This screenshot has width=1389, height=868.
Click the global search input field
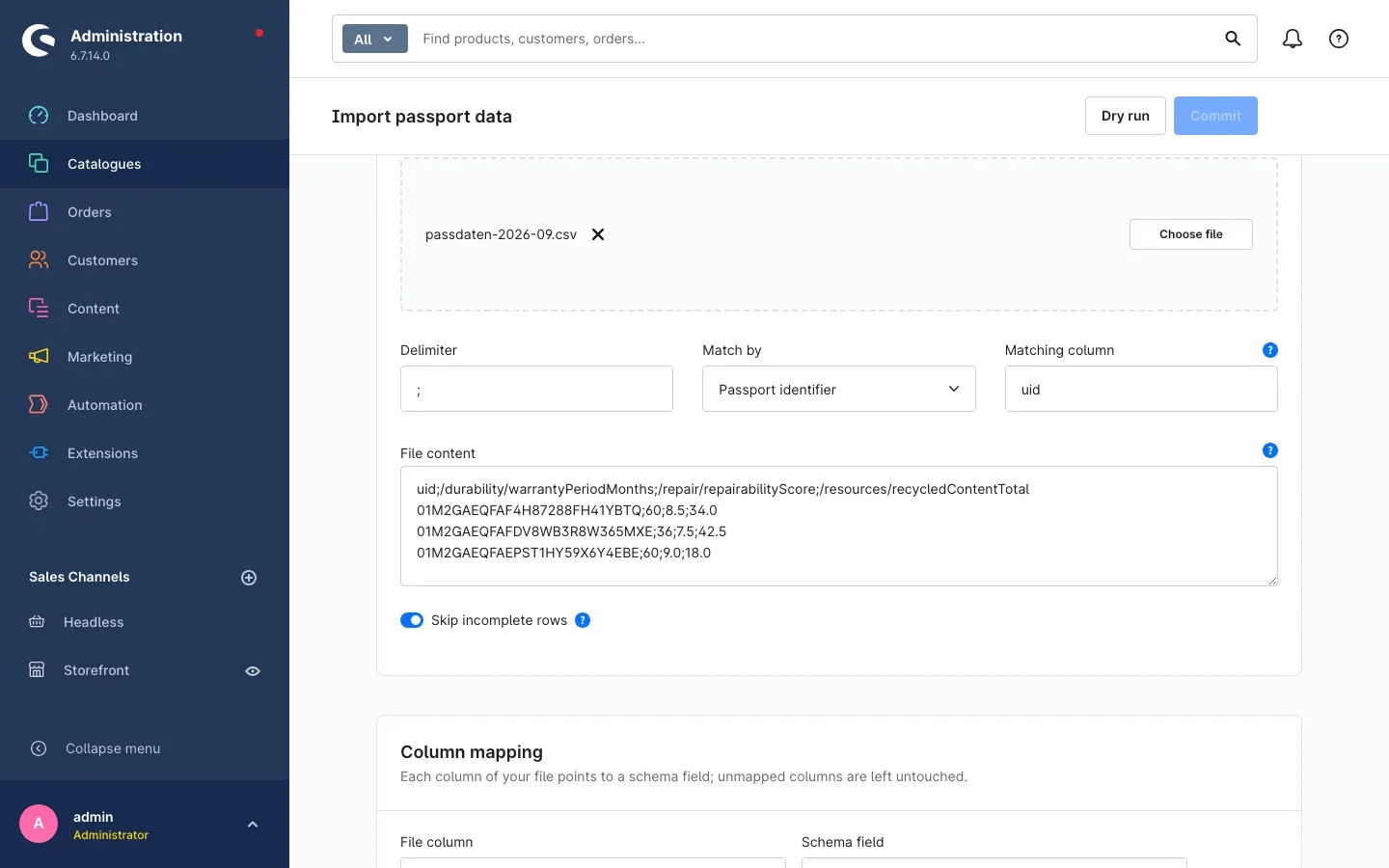pyautogui.click(x=815, y=39)
